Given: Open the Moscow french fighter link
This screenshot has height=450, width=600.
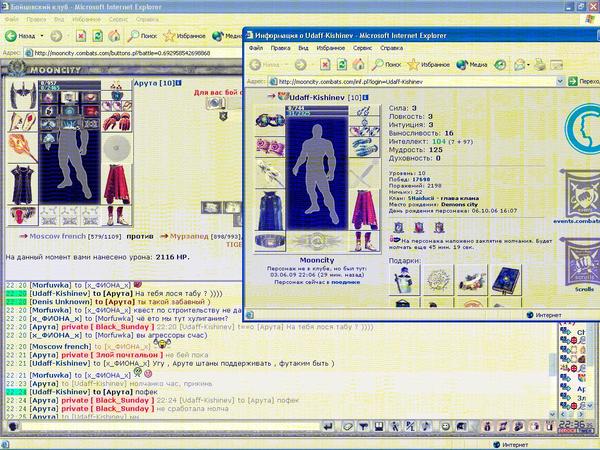Looking at the screenshot, I should [x=57, y=236].
